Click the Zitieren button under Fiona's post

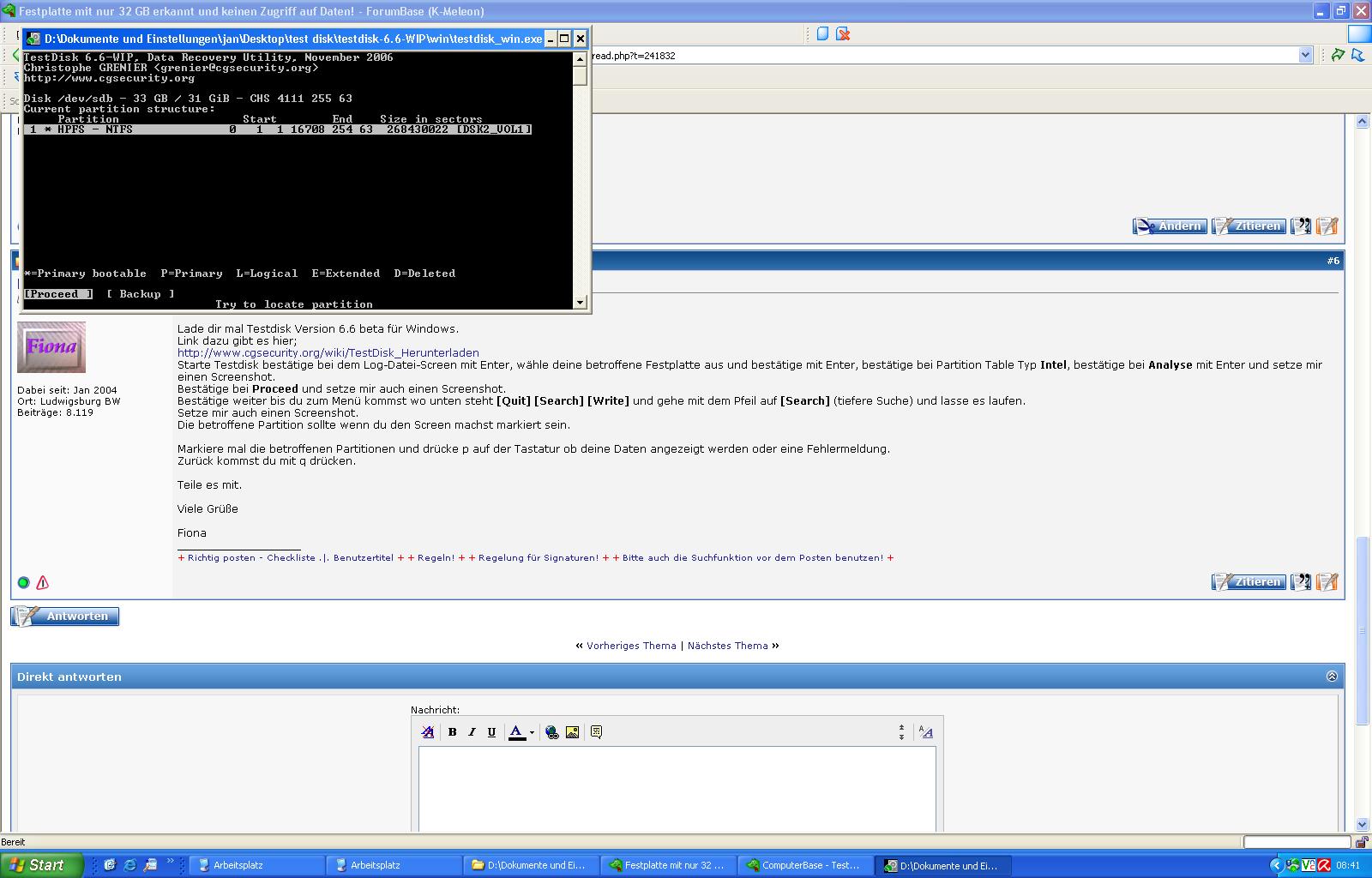[1249, 582]
